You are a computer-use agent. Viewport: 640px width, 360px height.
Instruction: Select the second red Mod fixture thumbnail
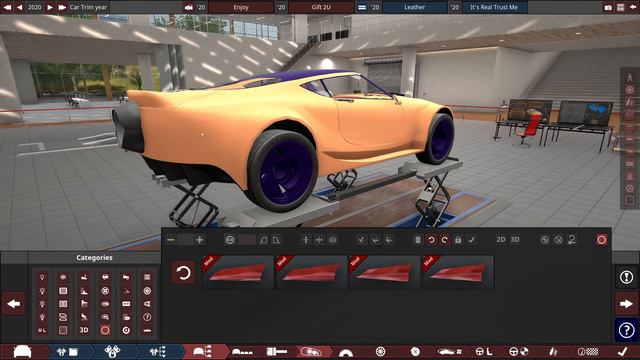coord(311,272)
